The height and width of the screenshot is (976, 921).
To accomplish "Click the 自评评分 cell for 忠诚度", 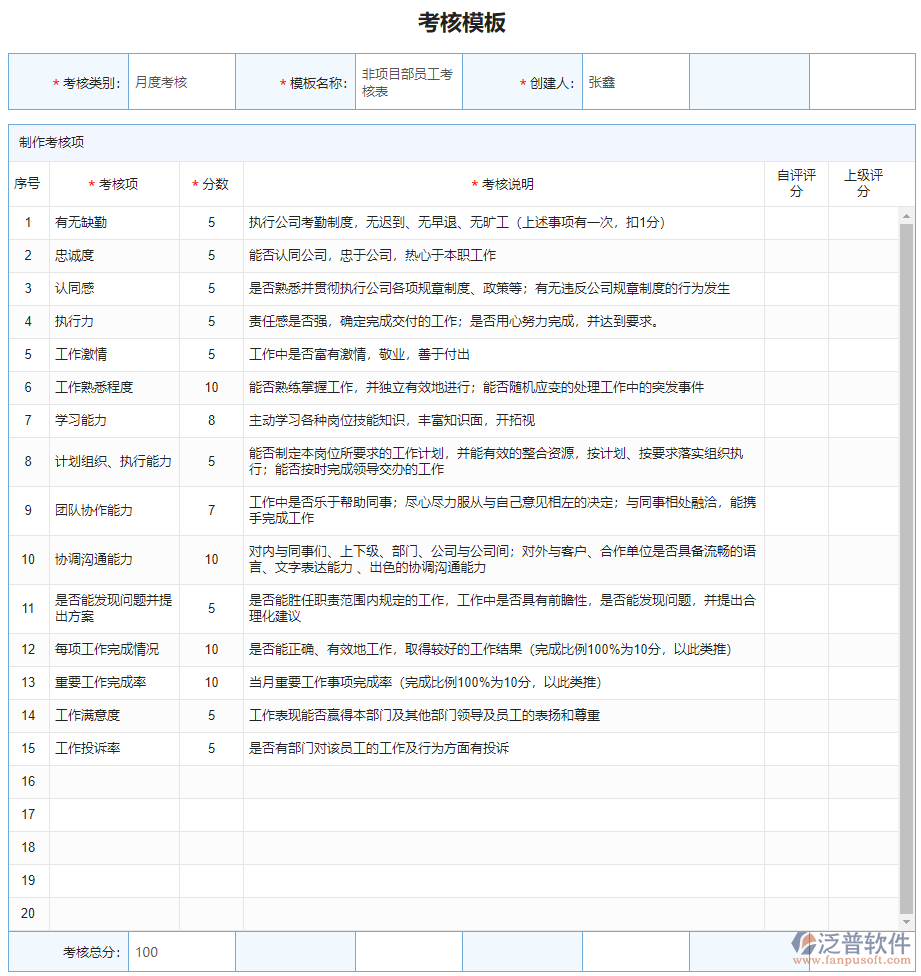I will click(795, 255).
